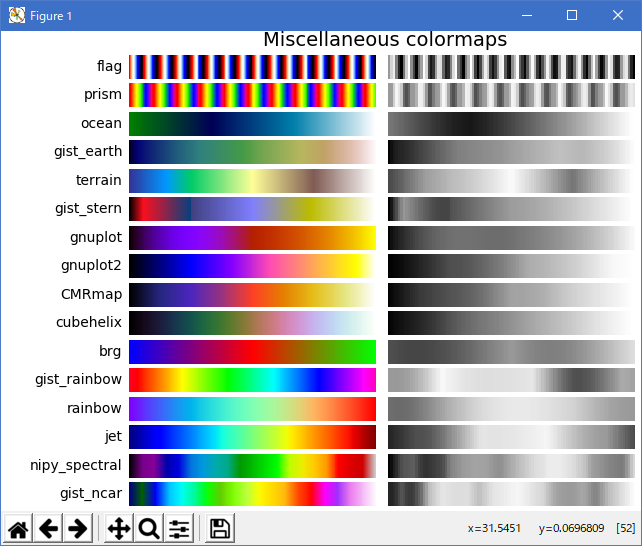This screenshot has height=546, width=642.
Task: Click the 'nipy_spectral' label
Action: point(76,465)
